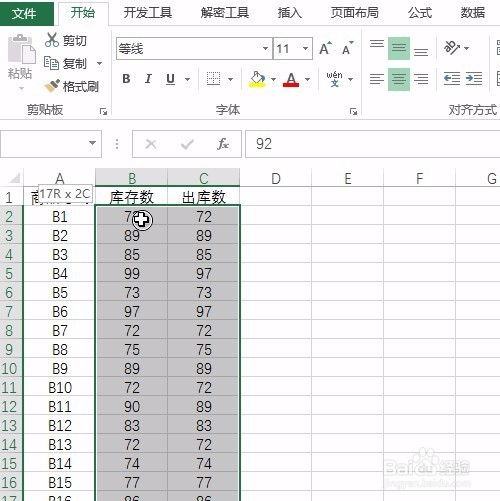Expand paste options arrow under 粘贴

(21, 88)
